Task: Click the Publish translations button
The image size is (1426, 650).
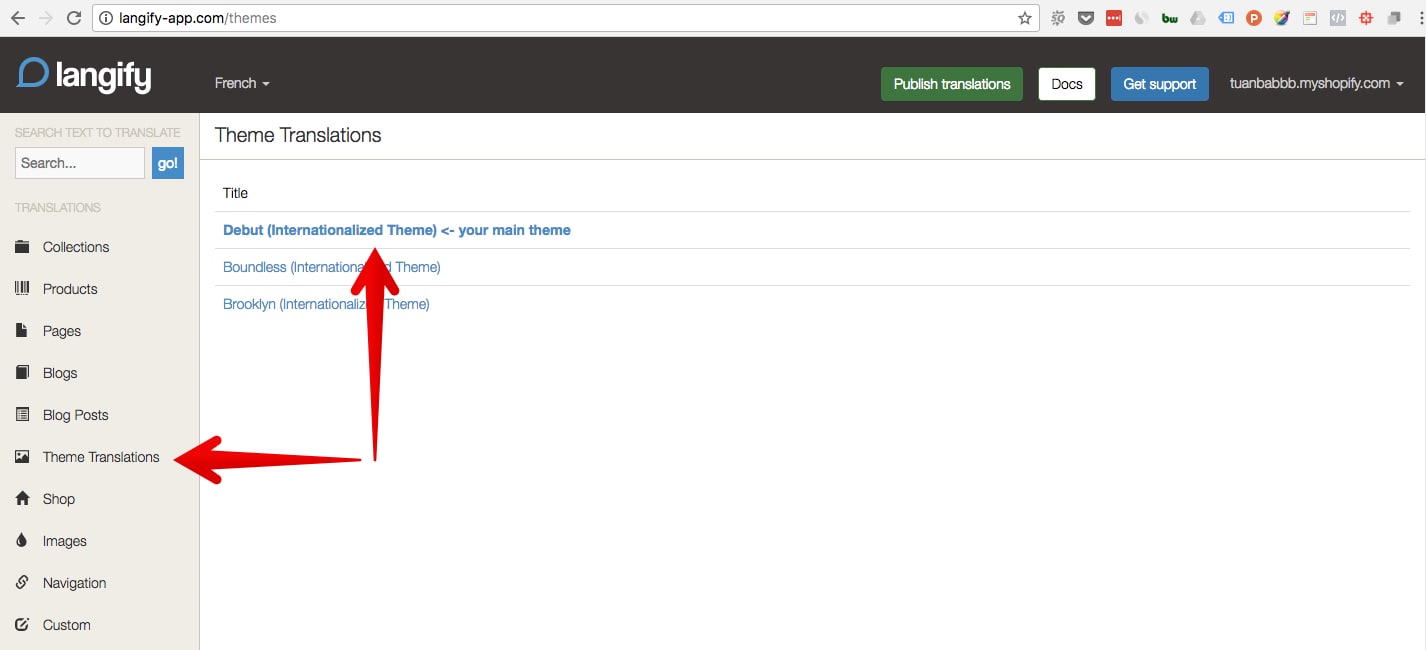Action: (x=951, y=84)
